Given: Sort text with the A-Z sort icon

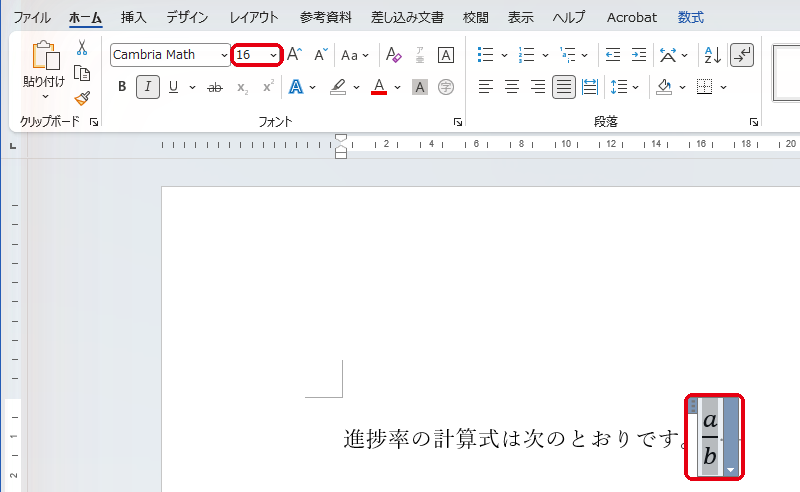Looking at the screenshot, I should [713, 55].
